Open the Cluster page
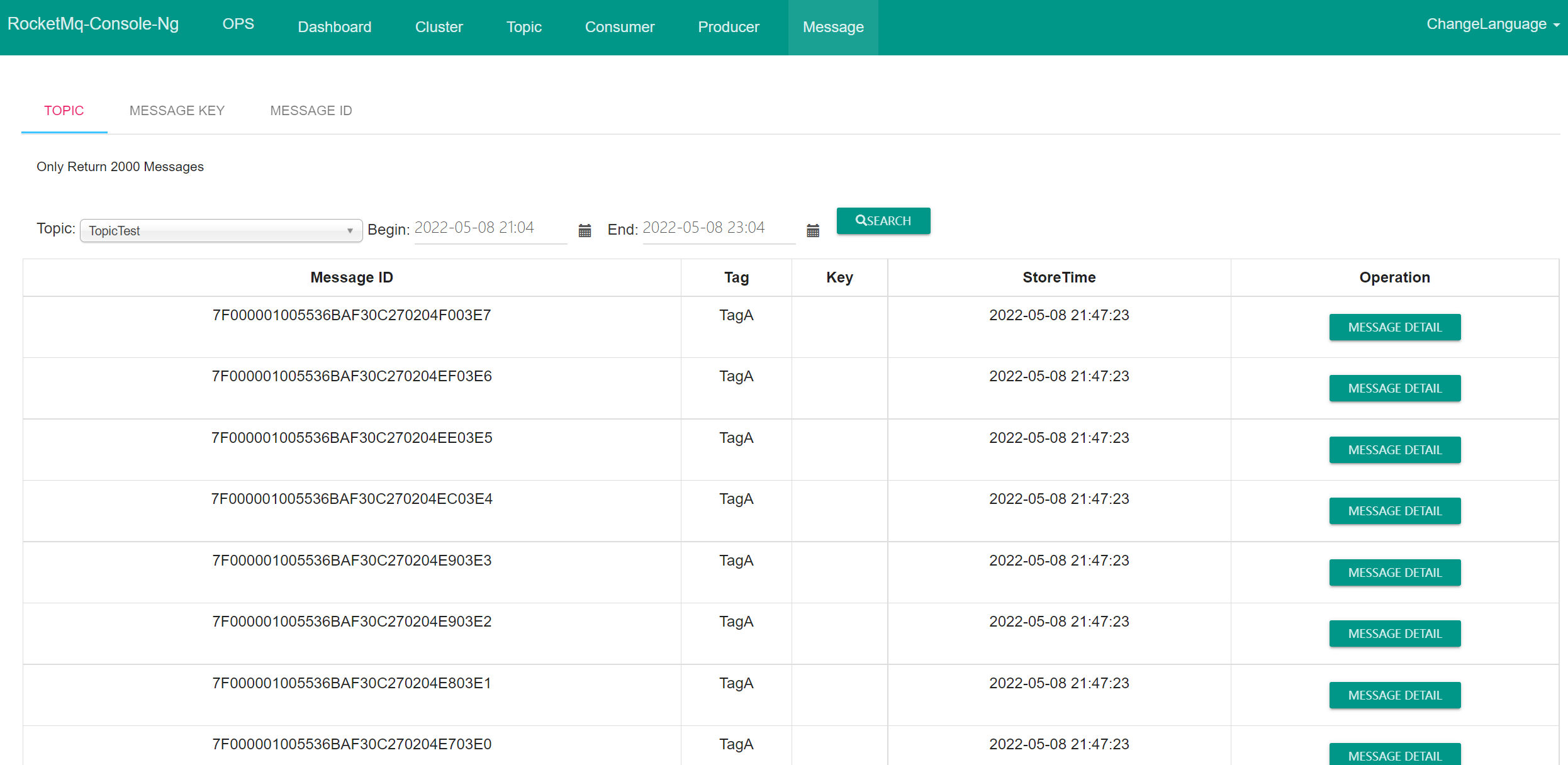This screenshot has width=1568, height=765. click(439, 27)
